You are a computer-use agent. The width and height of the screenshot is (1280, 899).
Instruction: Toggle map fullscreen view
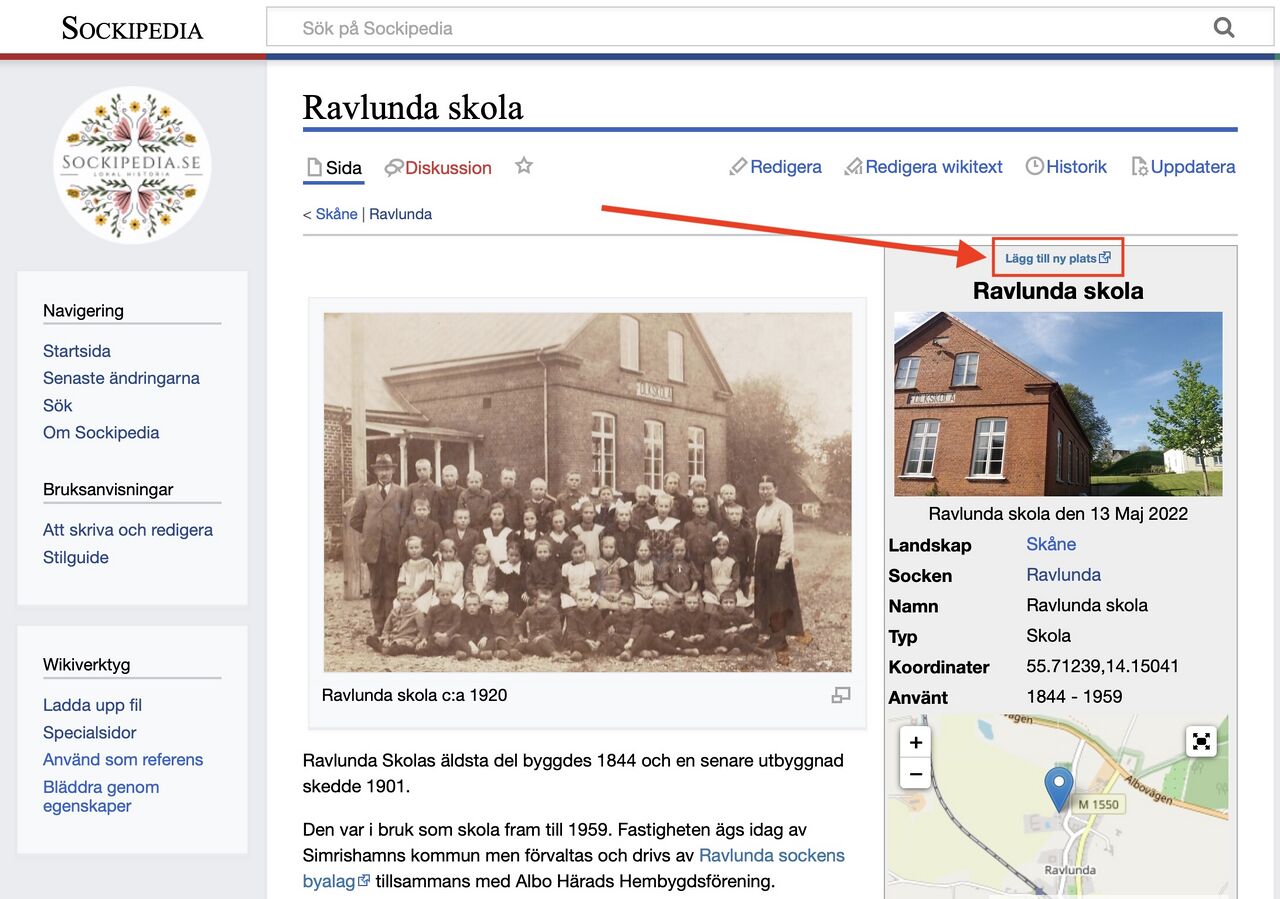1201,741
